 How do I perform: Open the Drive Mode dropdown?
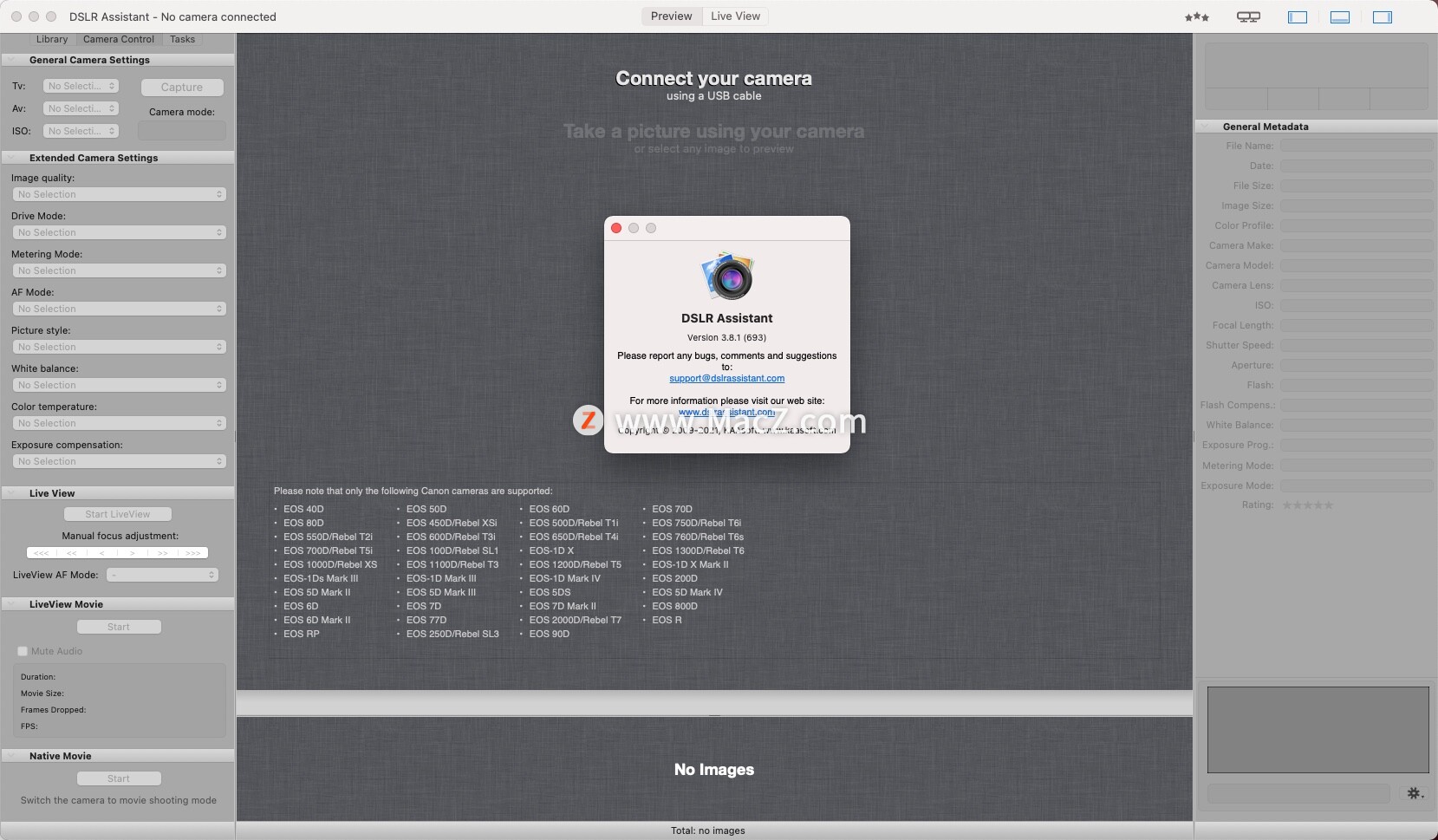(x=120, y=232)
